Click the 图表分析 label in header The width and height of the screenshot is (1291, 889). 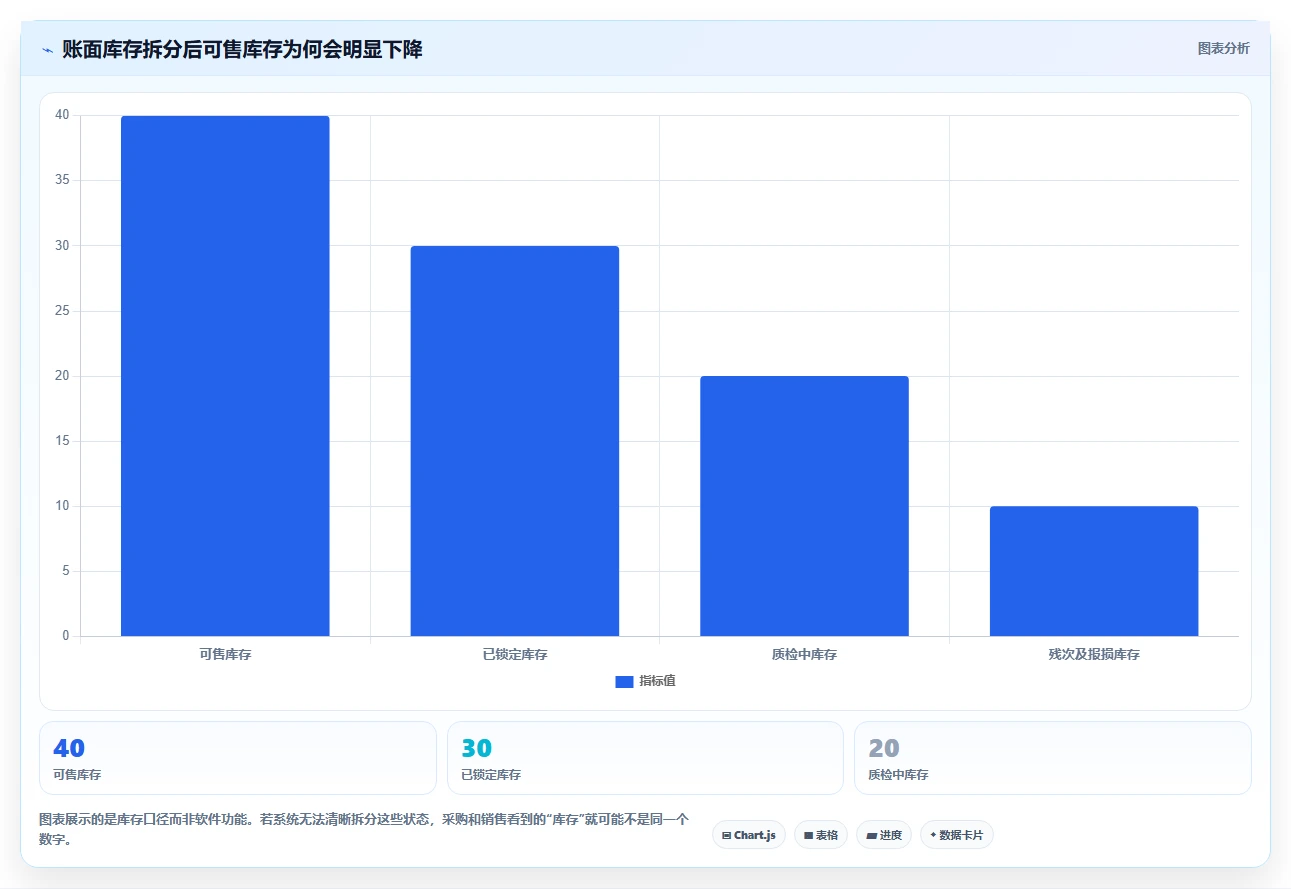1223,48
